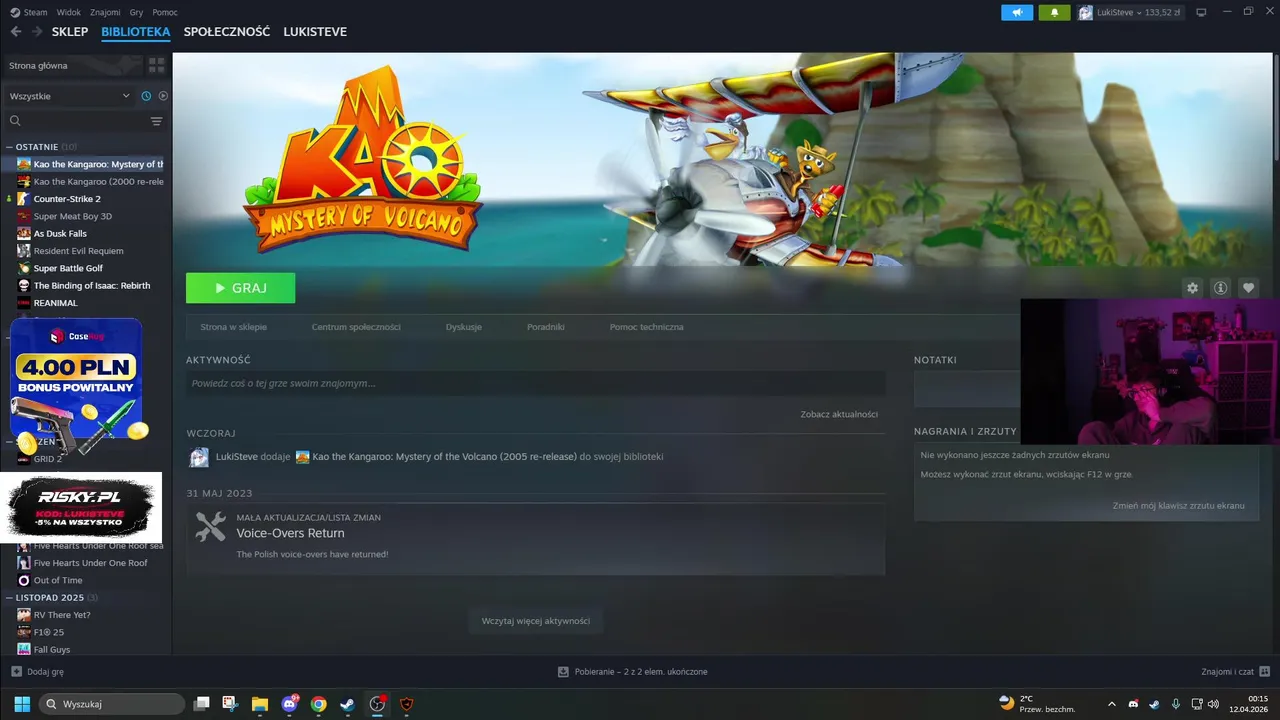Go back with the left arrow
This screenshot has height=720, width=1280.
[x=15, y=32]
